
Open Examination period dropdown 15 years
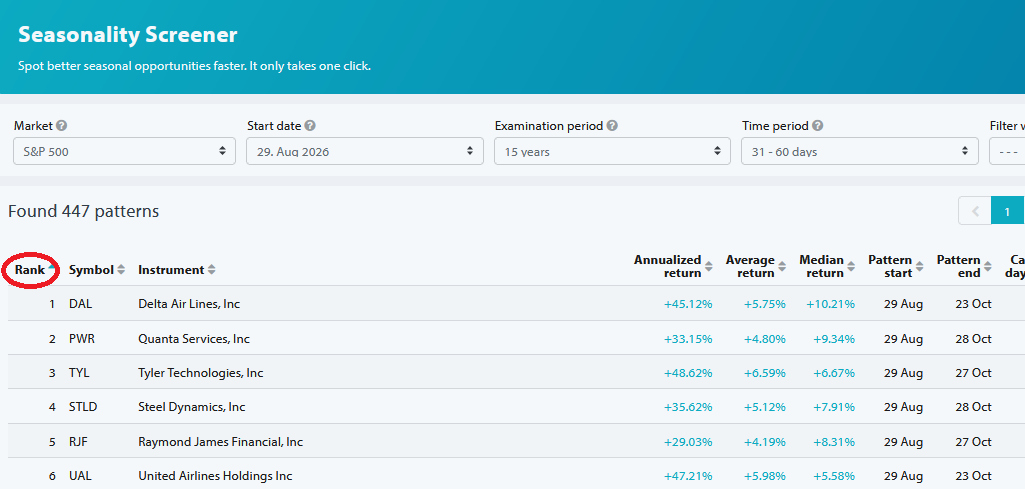(x=613, y=151)
